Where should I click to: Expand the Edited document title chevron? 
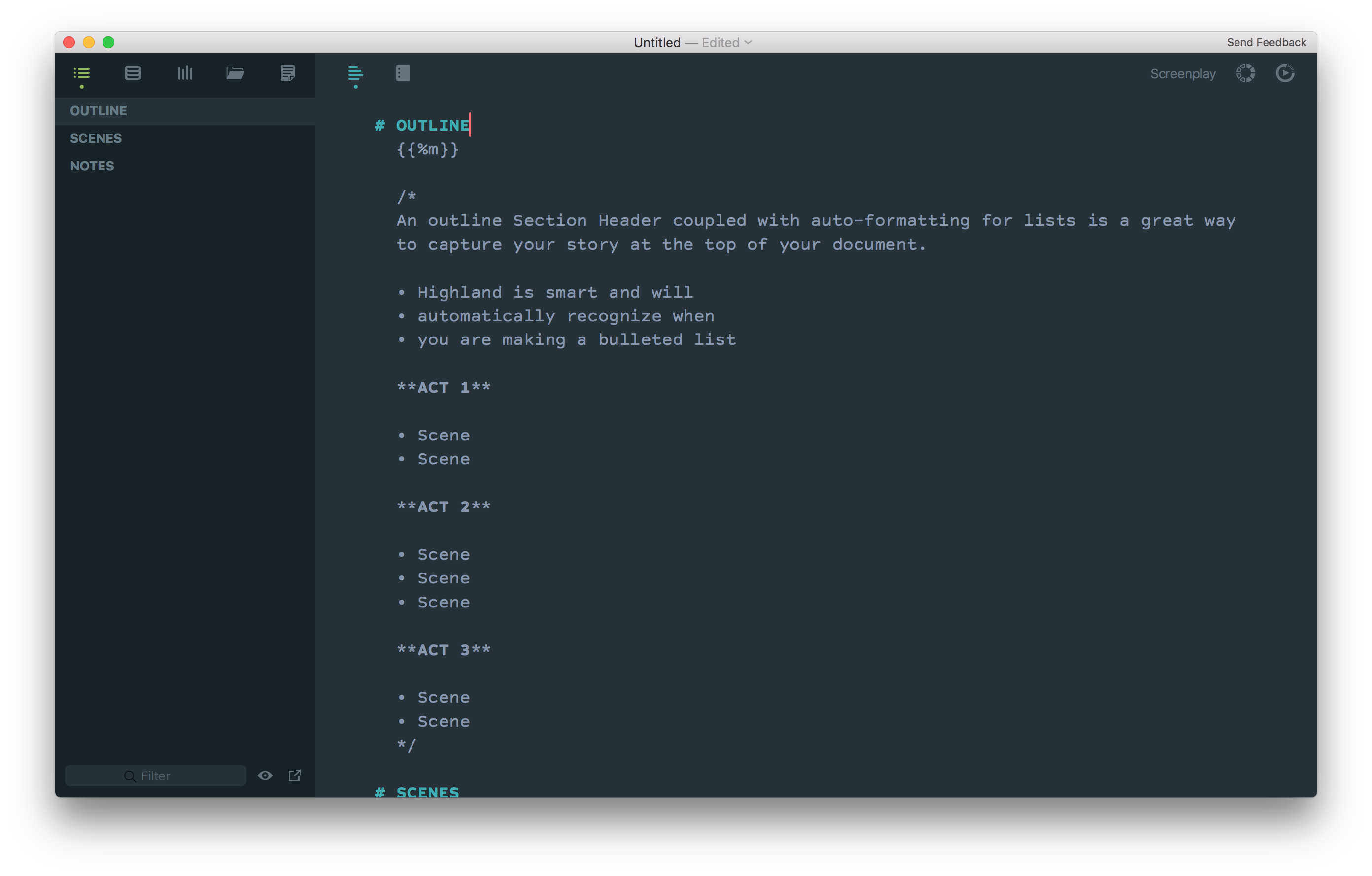(748, 43)
